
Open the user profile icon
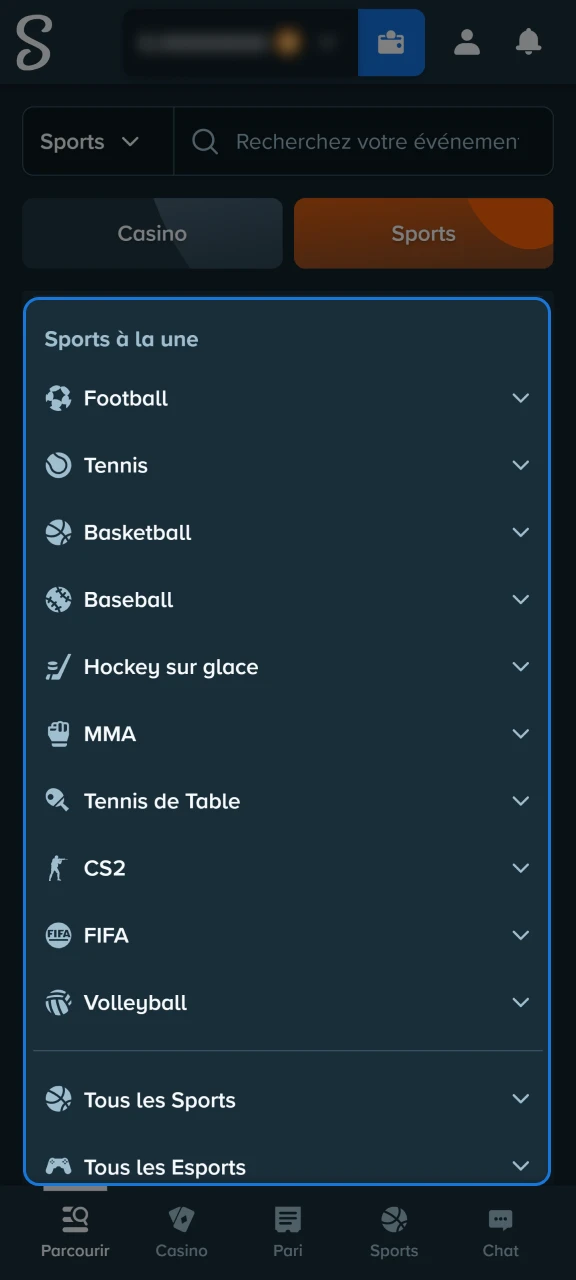pyautogui.click(x=467, y=42)
